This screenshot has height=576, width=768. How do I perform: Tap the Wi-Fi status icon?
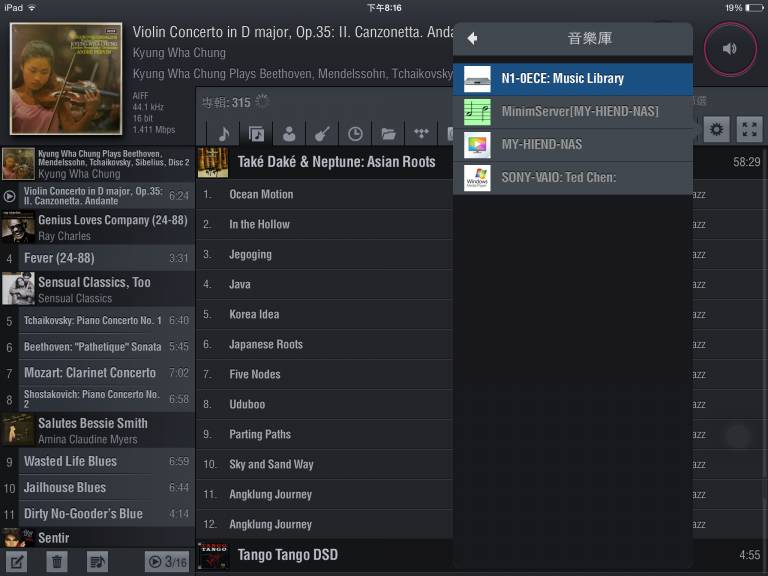click(x=32, y=8)
